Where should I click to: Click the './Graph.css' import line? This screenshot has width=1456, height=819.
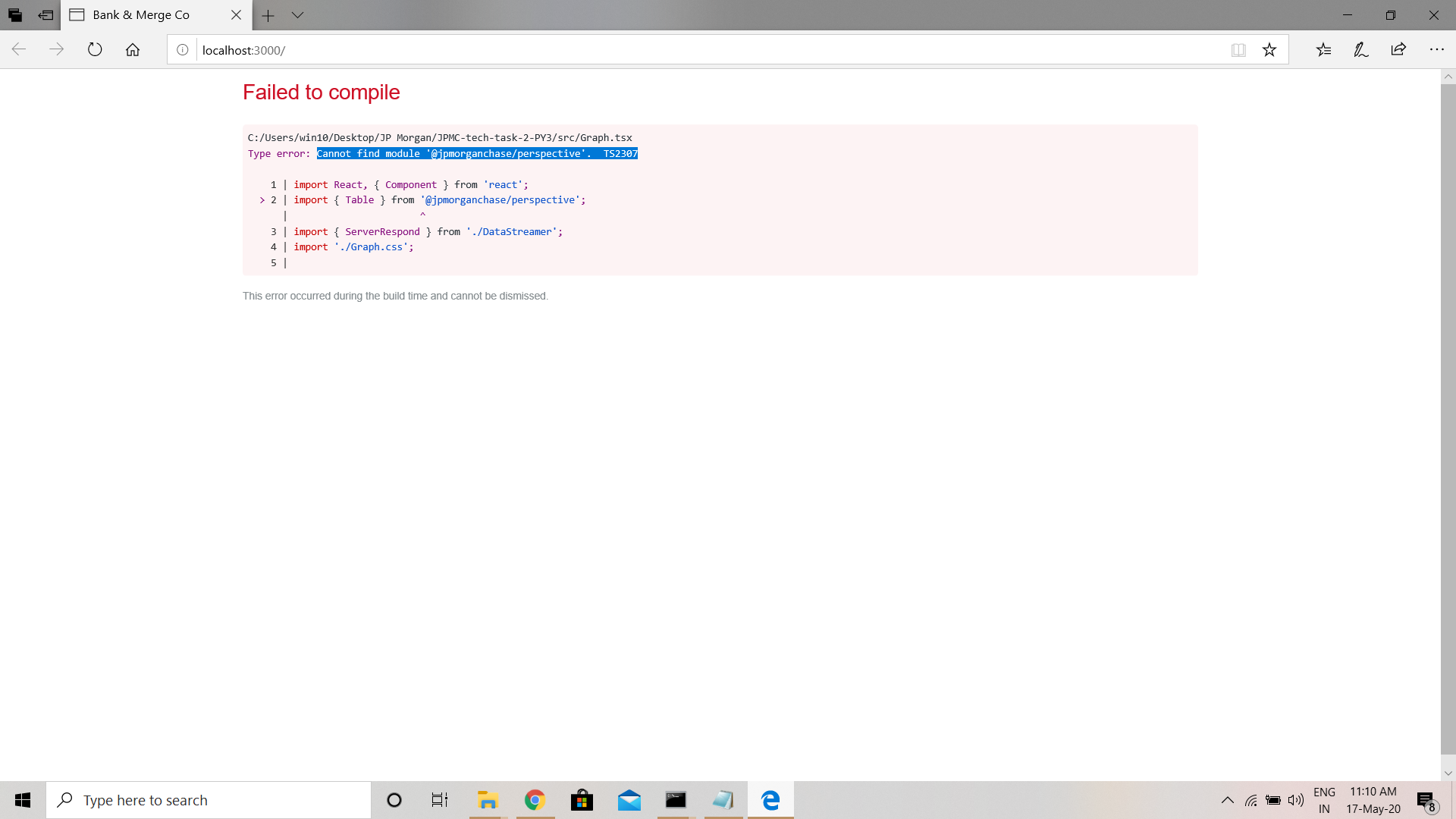[353, 246]
